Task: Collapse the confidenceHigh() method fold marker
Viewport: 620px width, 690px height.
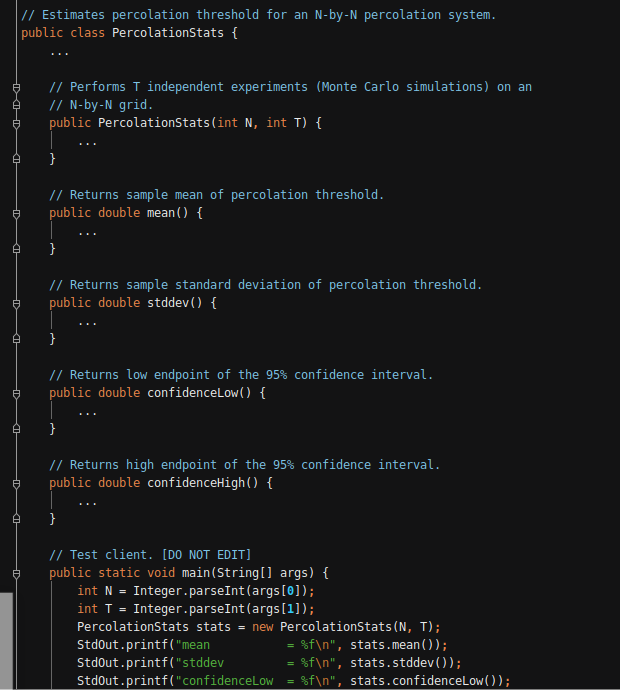Action: coord(16,484)
